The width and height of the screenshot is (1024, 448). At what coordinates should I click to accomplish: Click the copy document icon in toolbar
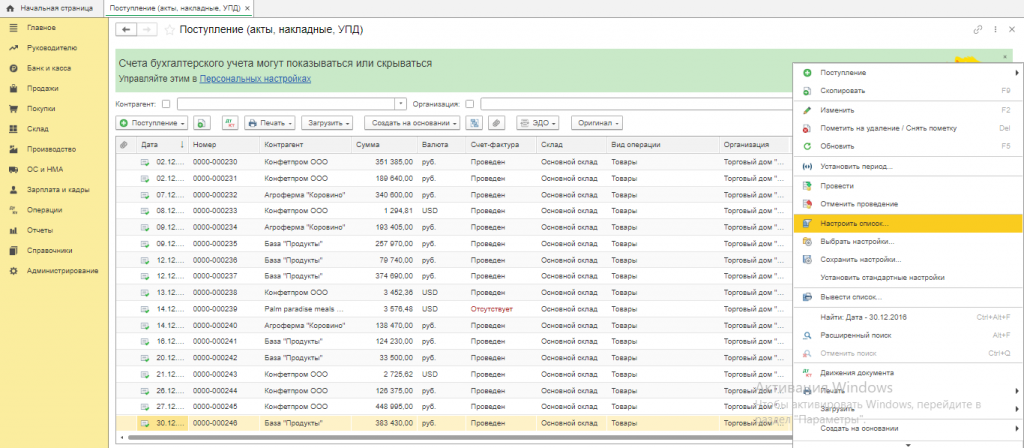tap(202, 123)
